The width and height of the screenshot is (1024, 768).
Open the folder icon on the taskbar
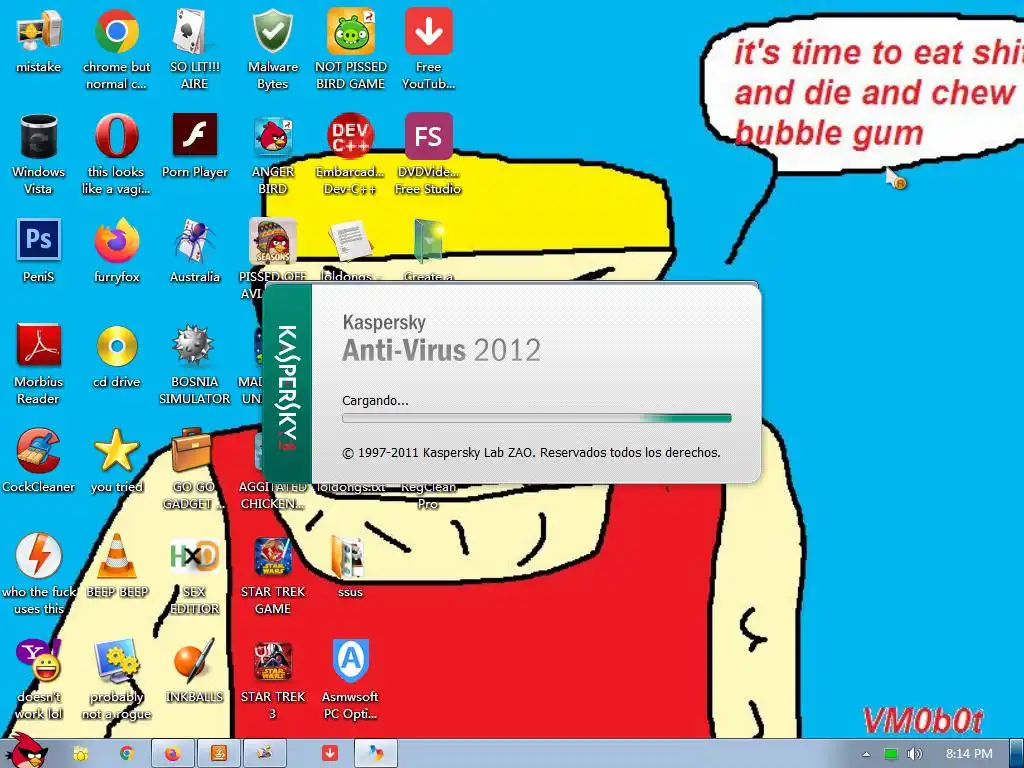point(80,754)
